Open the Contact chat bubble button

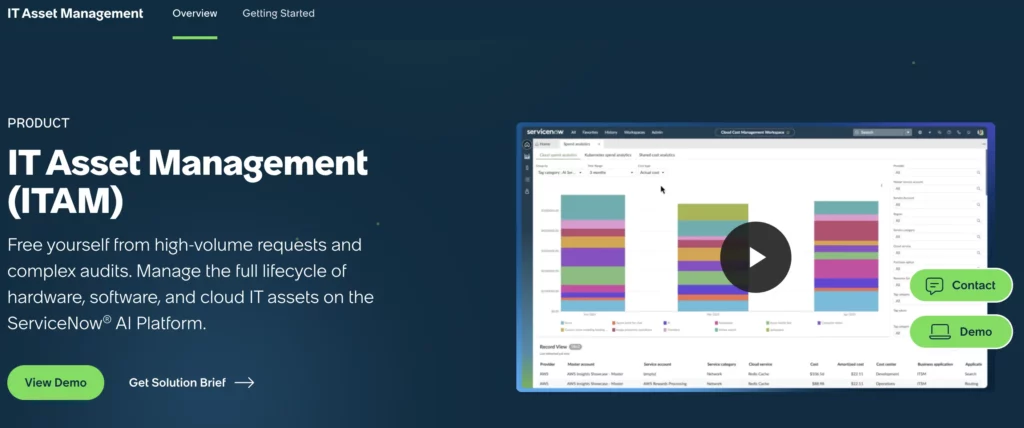961,285
